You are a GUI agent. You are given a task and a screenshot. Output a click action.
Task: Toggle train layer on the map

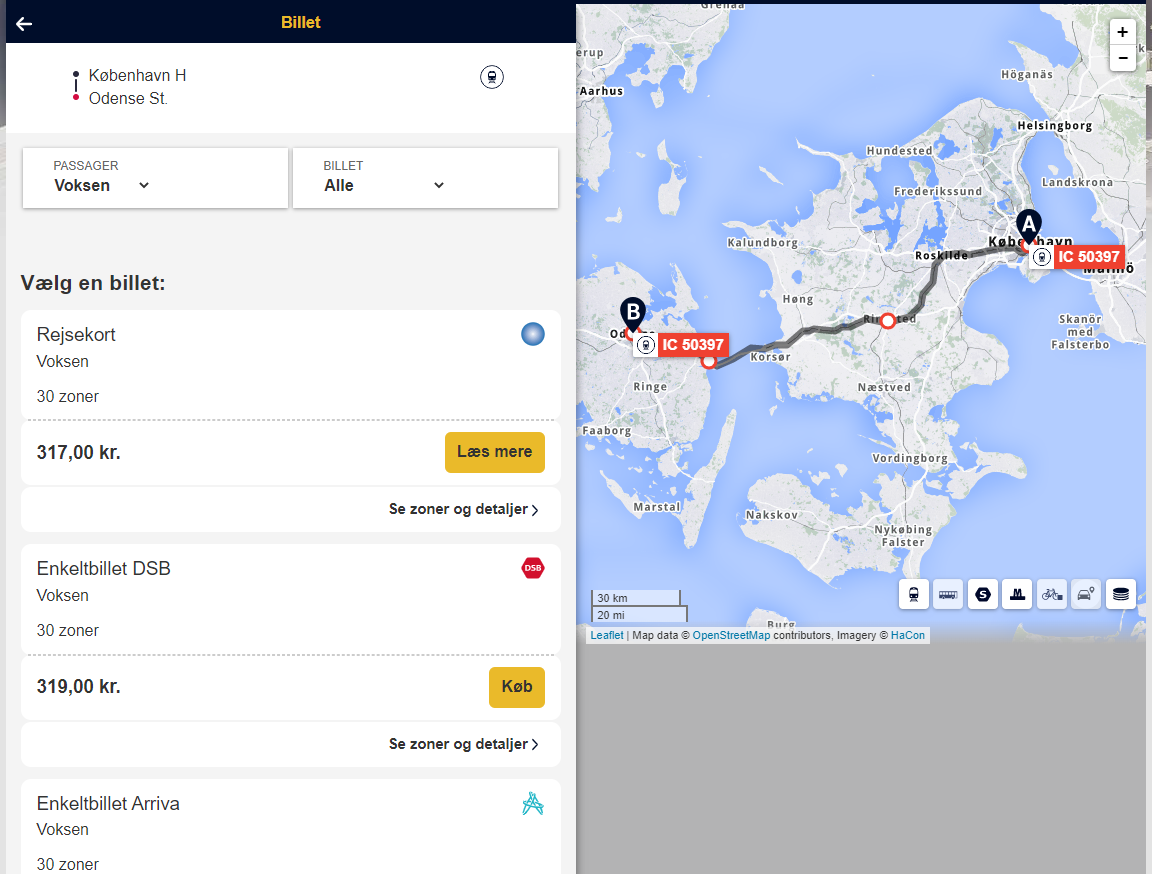[913, 594]
